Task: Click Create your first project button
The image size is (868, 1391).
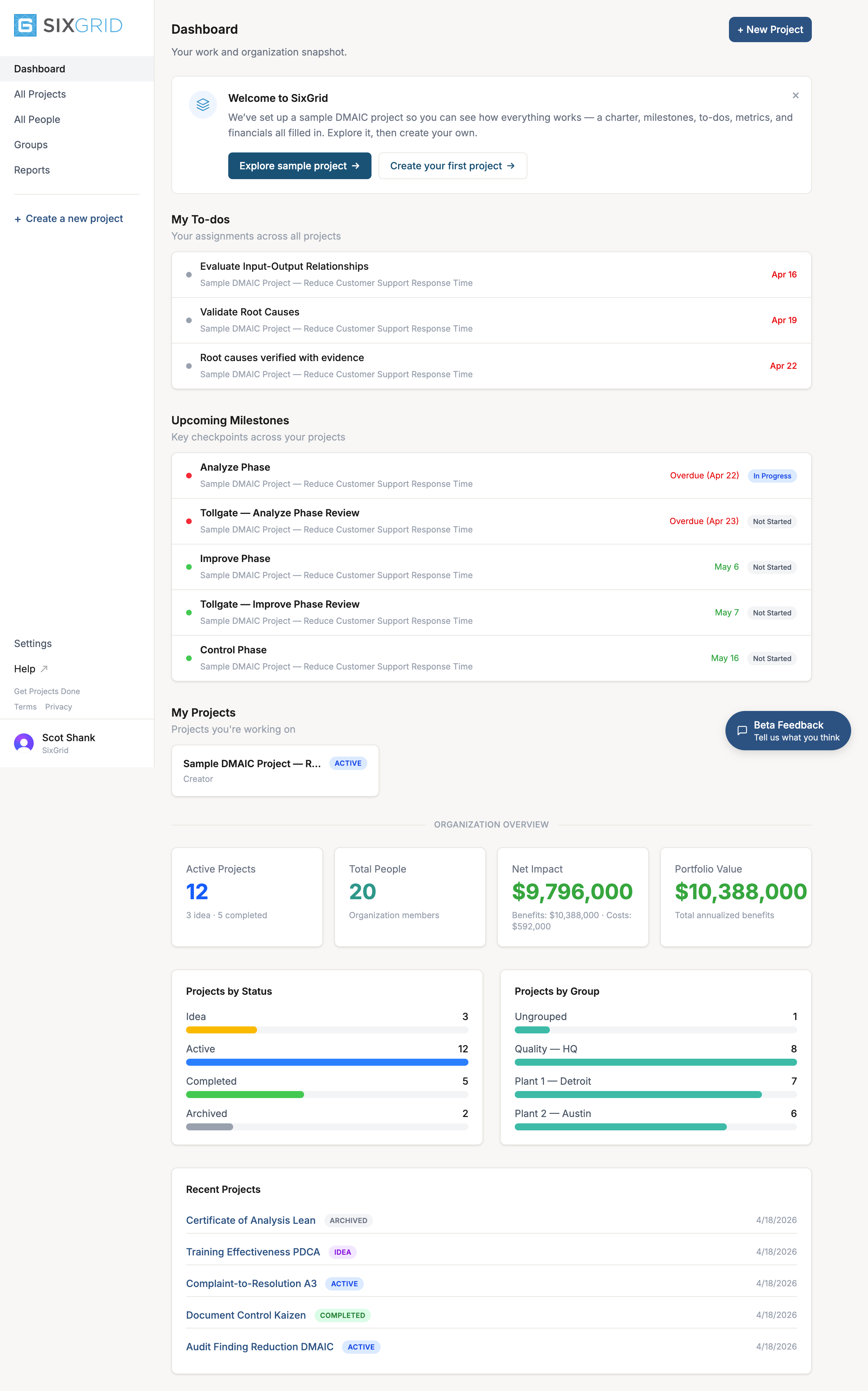Action: tap(452, 166)
